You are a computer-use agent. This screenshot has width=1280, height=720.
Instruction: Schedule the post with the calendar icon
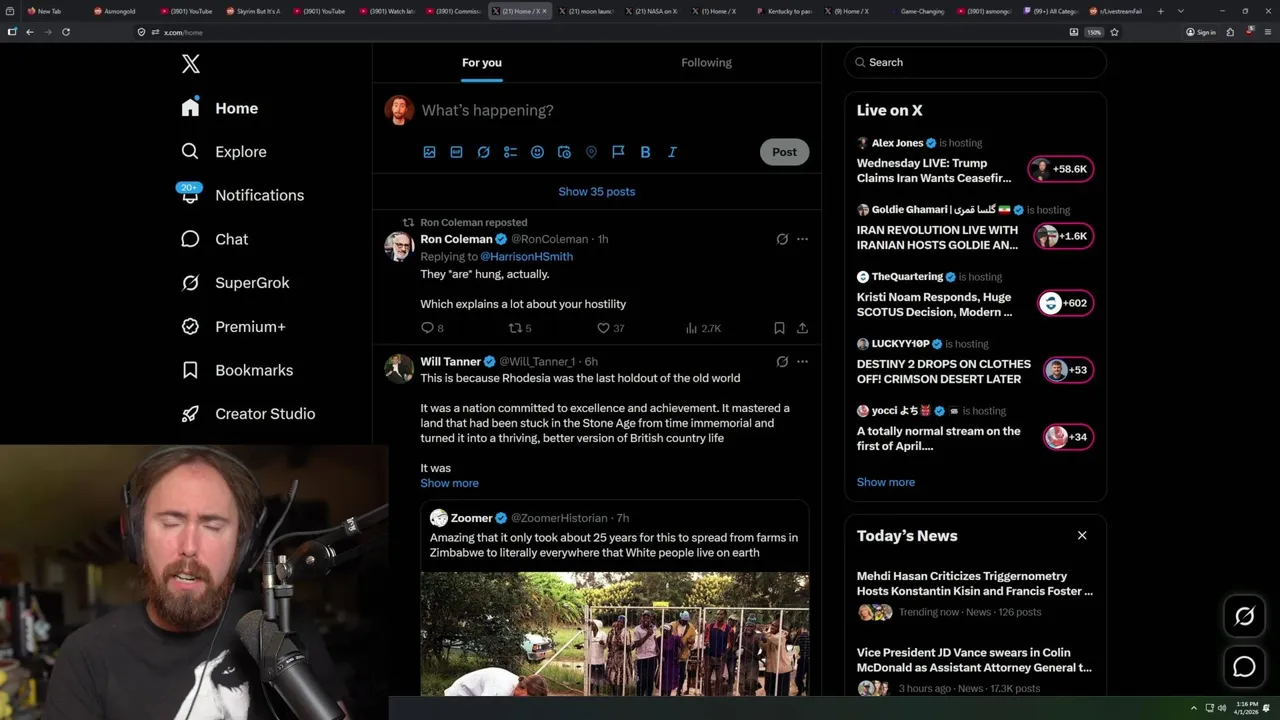pos(564,152)
